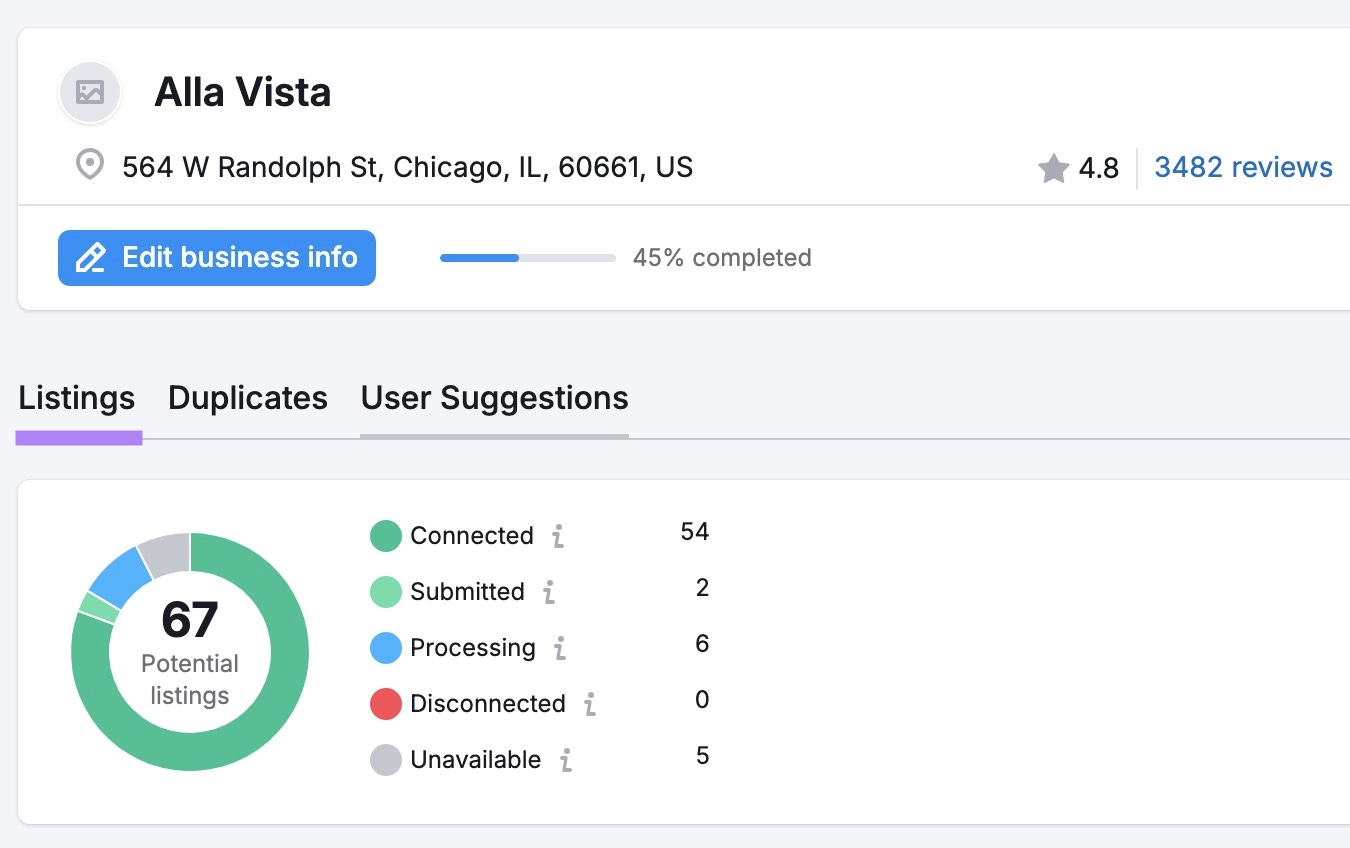
Task: Open the Connected info tooltip icon
Action: click(x=560, y=536)
